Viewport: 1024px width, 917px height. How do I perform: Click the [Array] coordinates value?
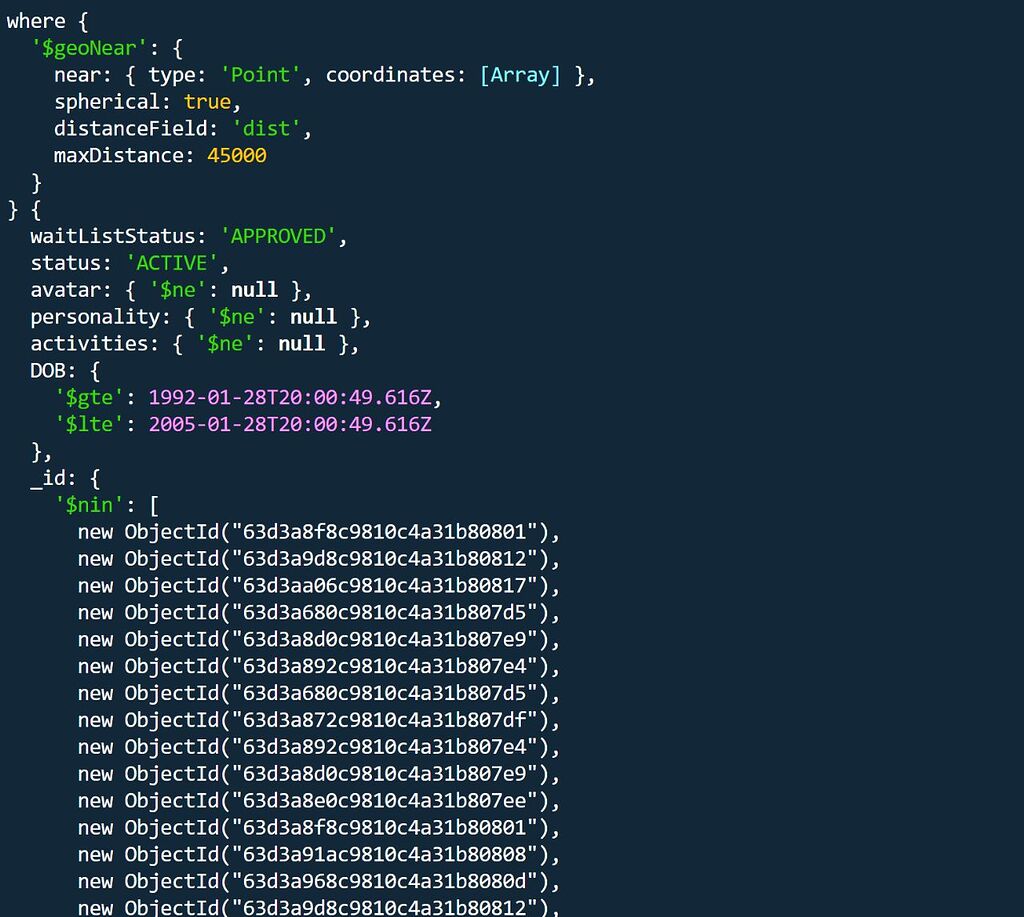[520, 75]
